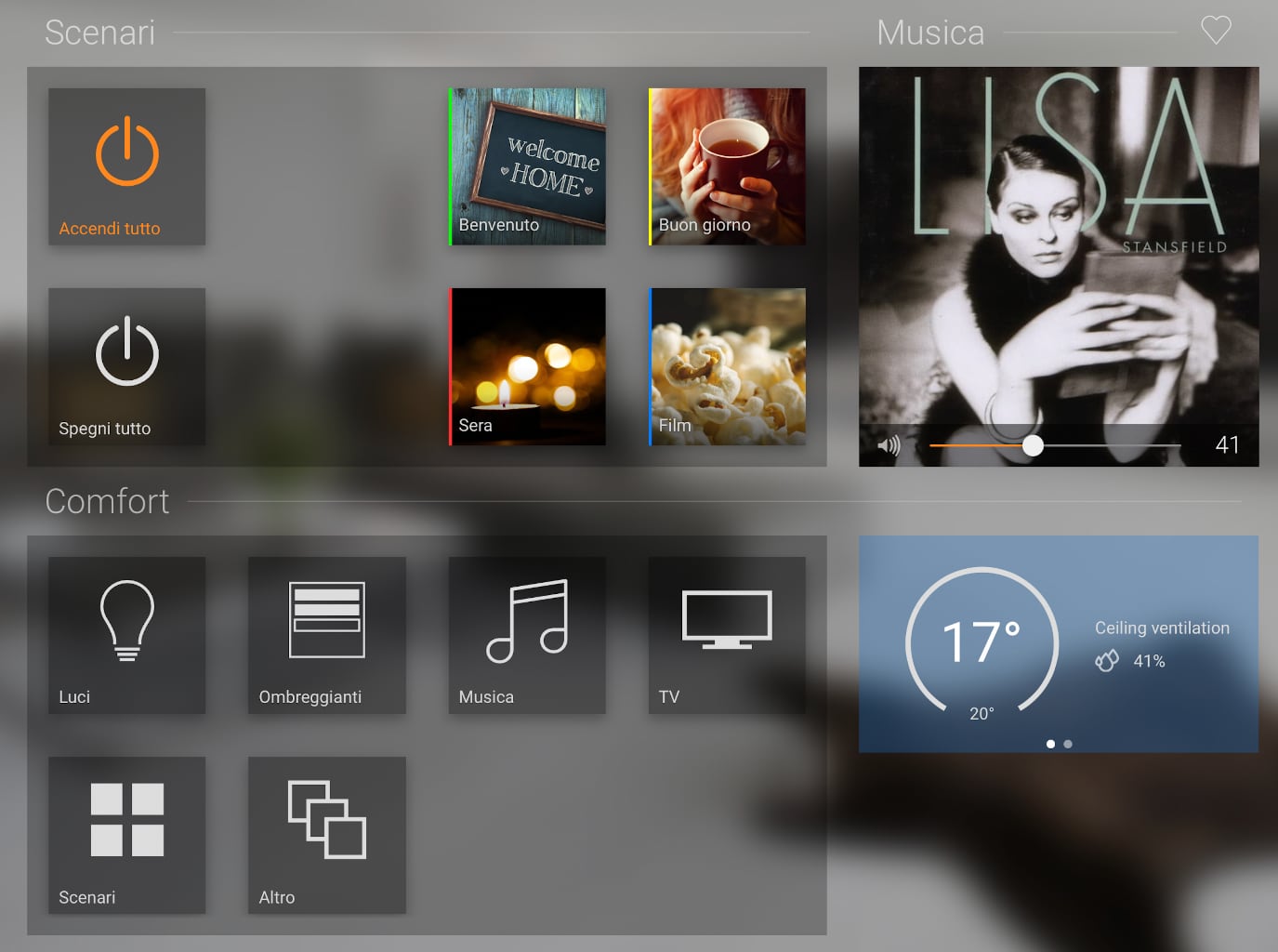Open the TV screen tile
Screen dimensions: 1278x952
click(727, 635)
